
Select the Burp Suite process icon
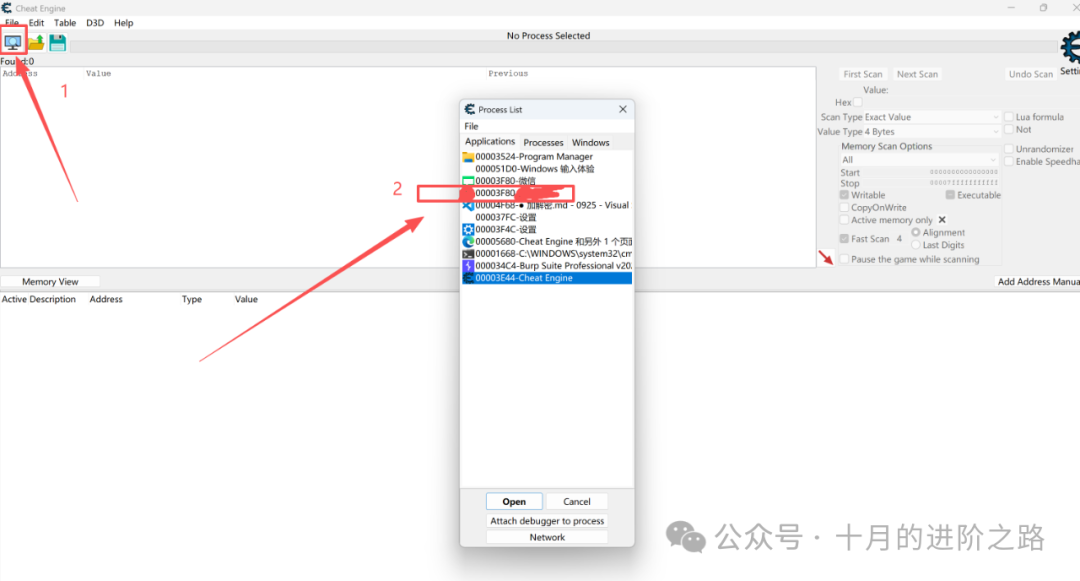coord(468,266)
